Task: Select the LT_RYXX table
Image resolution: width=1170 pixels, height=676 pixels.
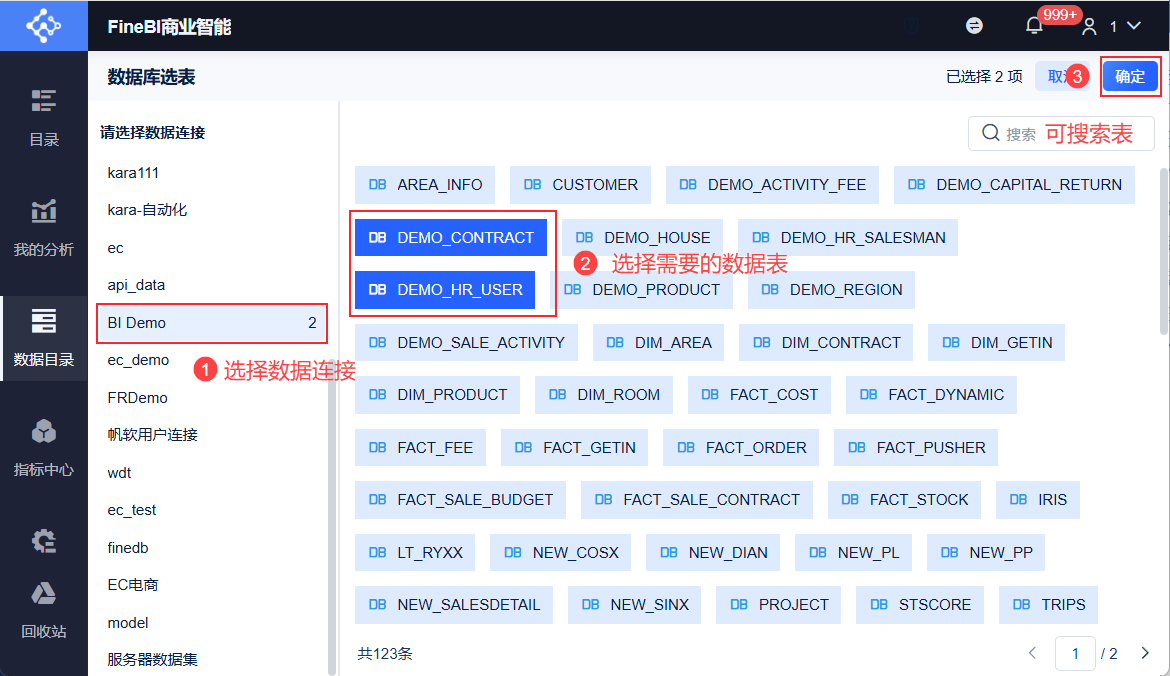Action: (x=415, y=552)
